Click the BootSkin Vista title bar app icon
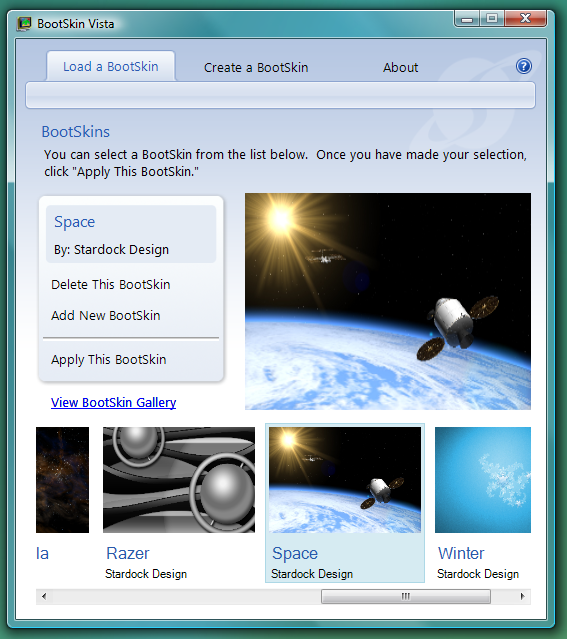The width and height of the screenshot is (567, 639). click(24, 24)
